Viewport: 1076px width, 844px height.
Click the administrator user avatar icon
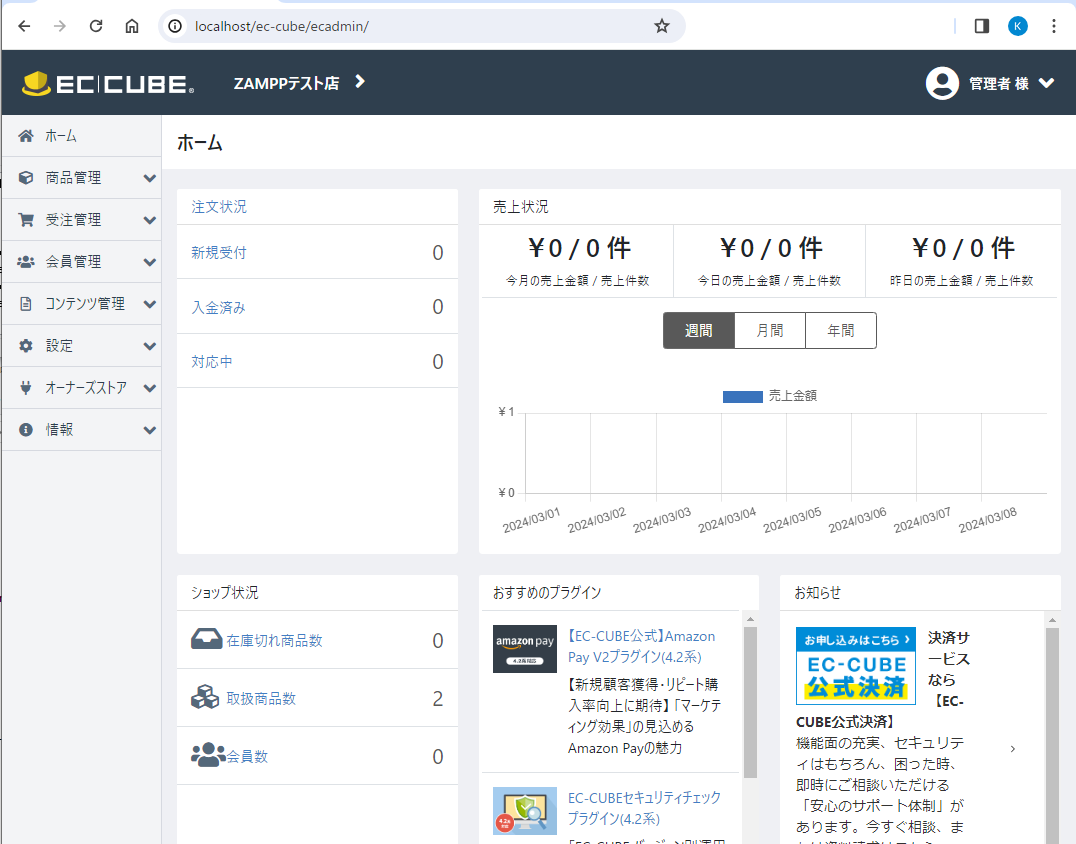[942, 84]
